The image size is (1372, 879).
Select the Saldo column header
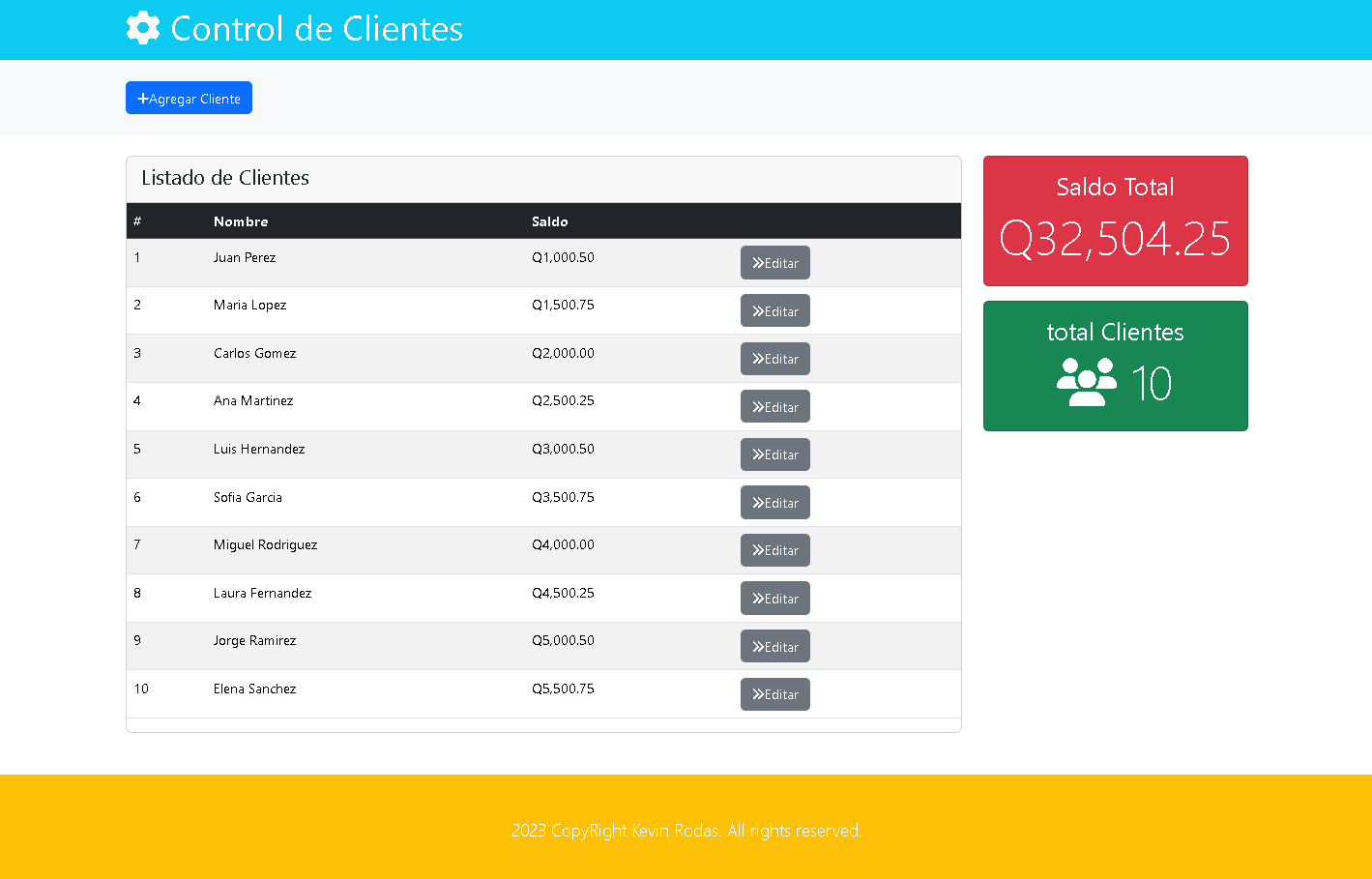pyautogui.click(x=550, y=220)
